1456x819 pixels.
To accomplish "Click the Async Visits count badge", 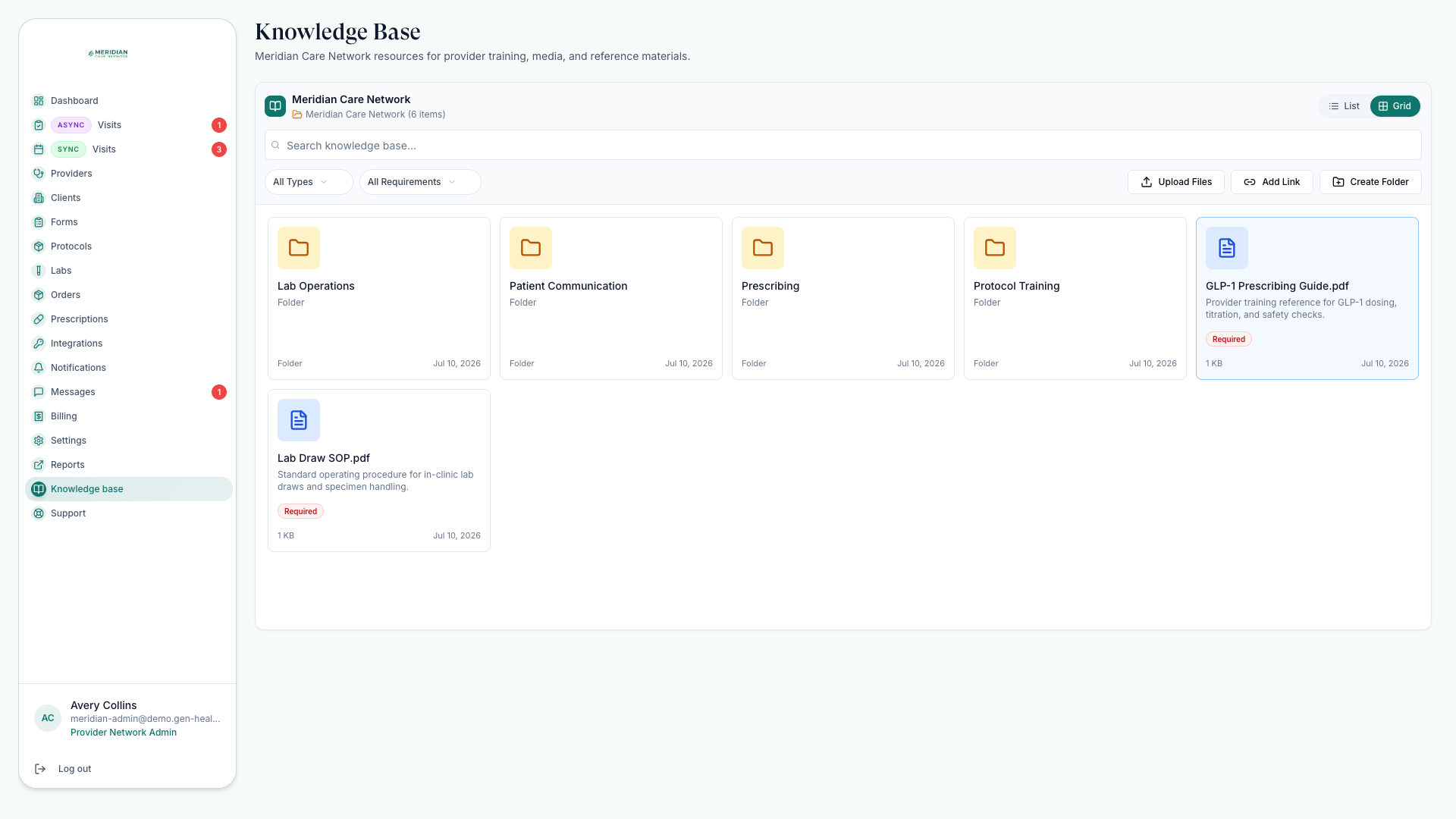I will 219,125.
